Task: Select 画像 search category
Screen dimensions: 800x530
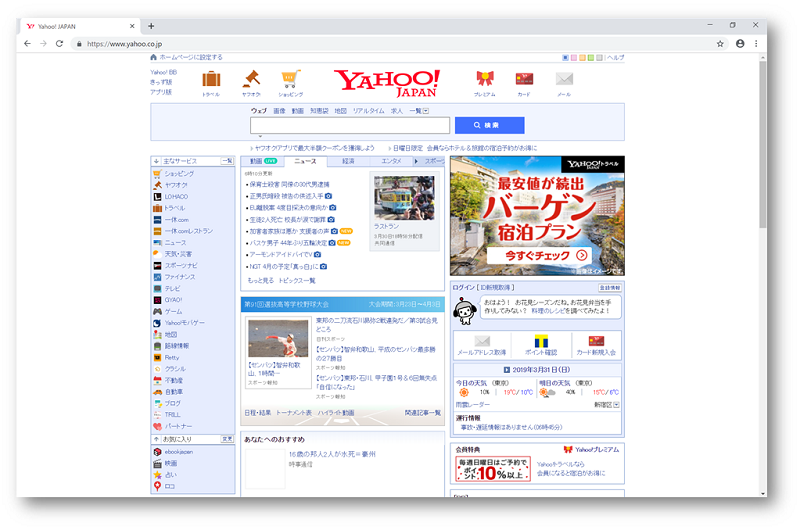Action: pos(280,111)
